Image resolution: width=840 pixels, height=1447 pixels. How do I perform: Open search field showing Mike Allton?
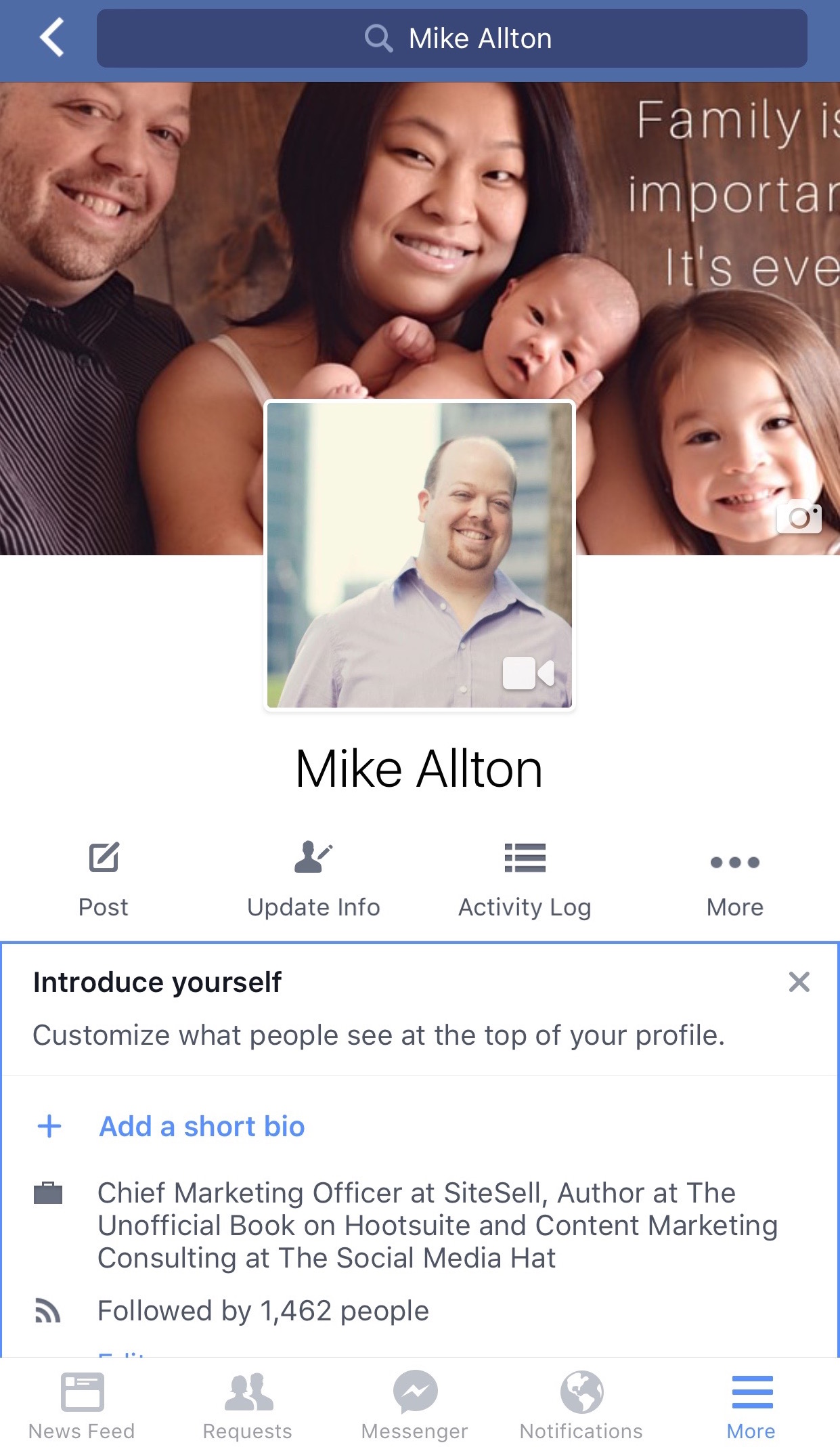(x=451, y=39)
